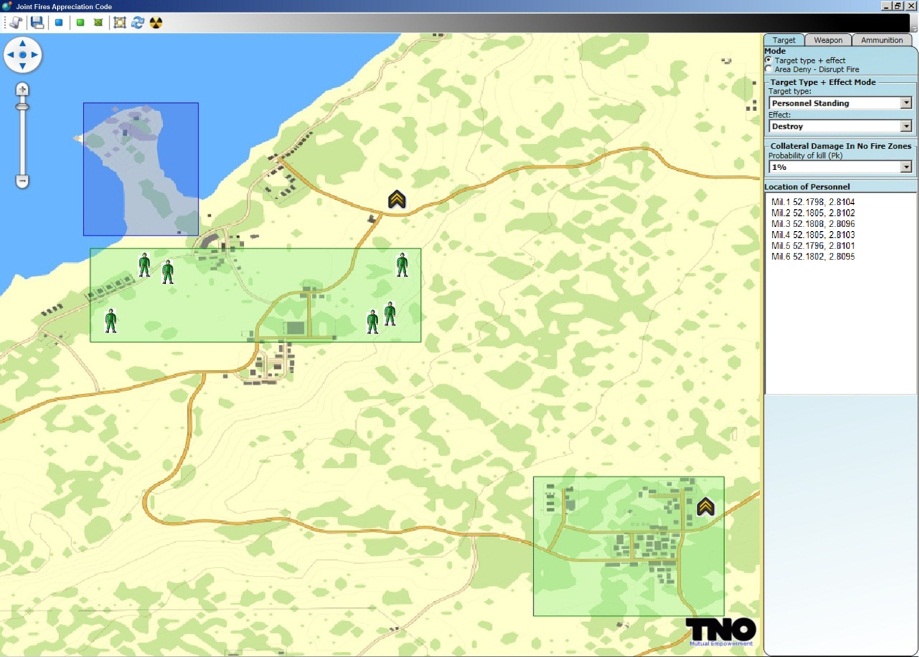The height and width of the screenshot is (657, 919).
Task: Select list entry Mil.6 52.1802, 2.8095
Action: (813, 257)
